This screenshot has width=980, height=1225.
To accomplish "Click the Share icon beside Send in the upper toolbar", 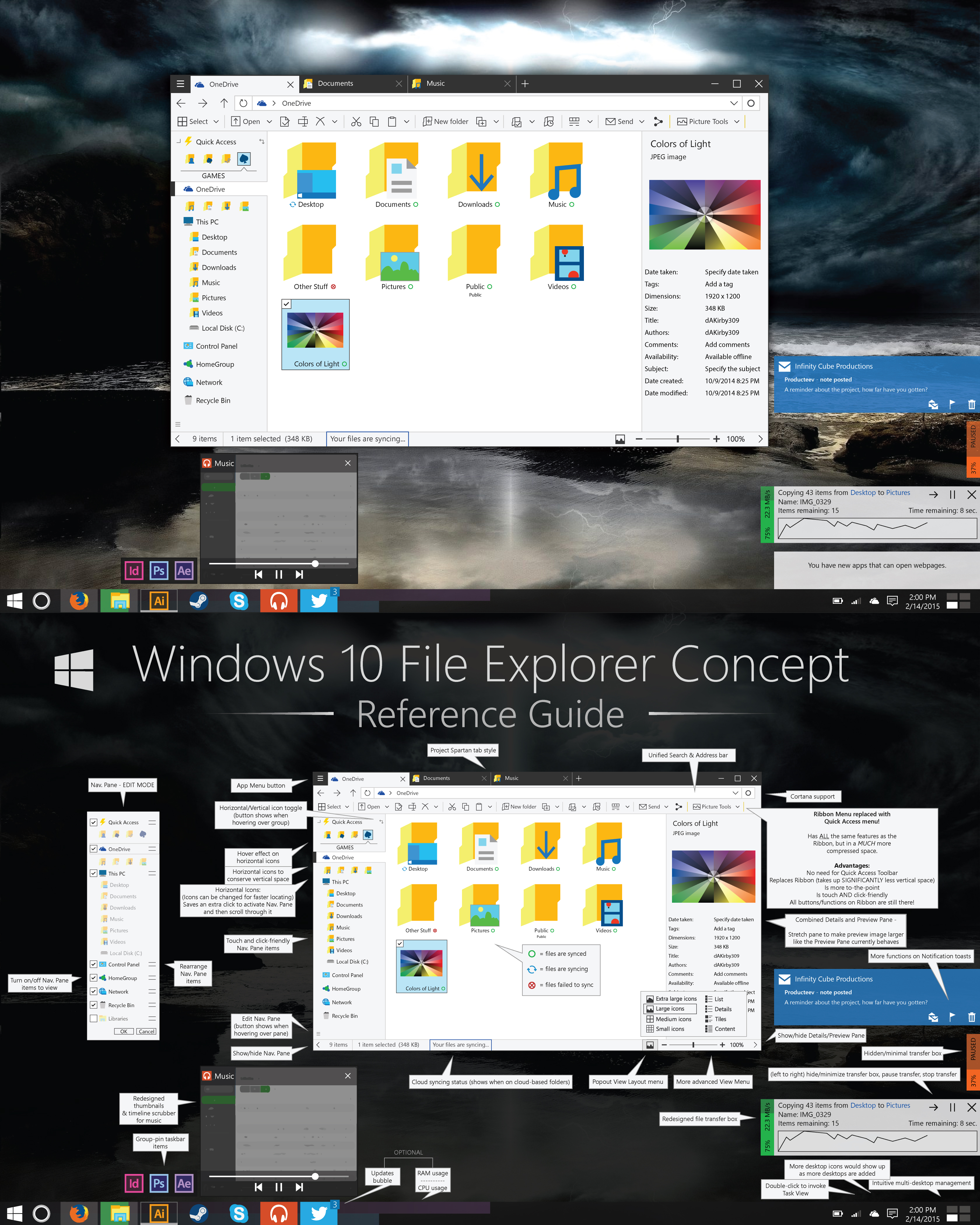I will pos(659,122).
